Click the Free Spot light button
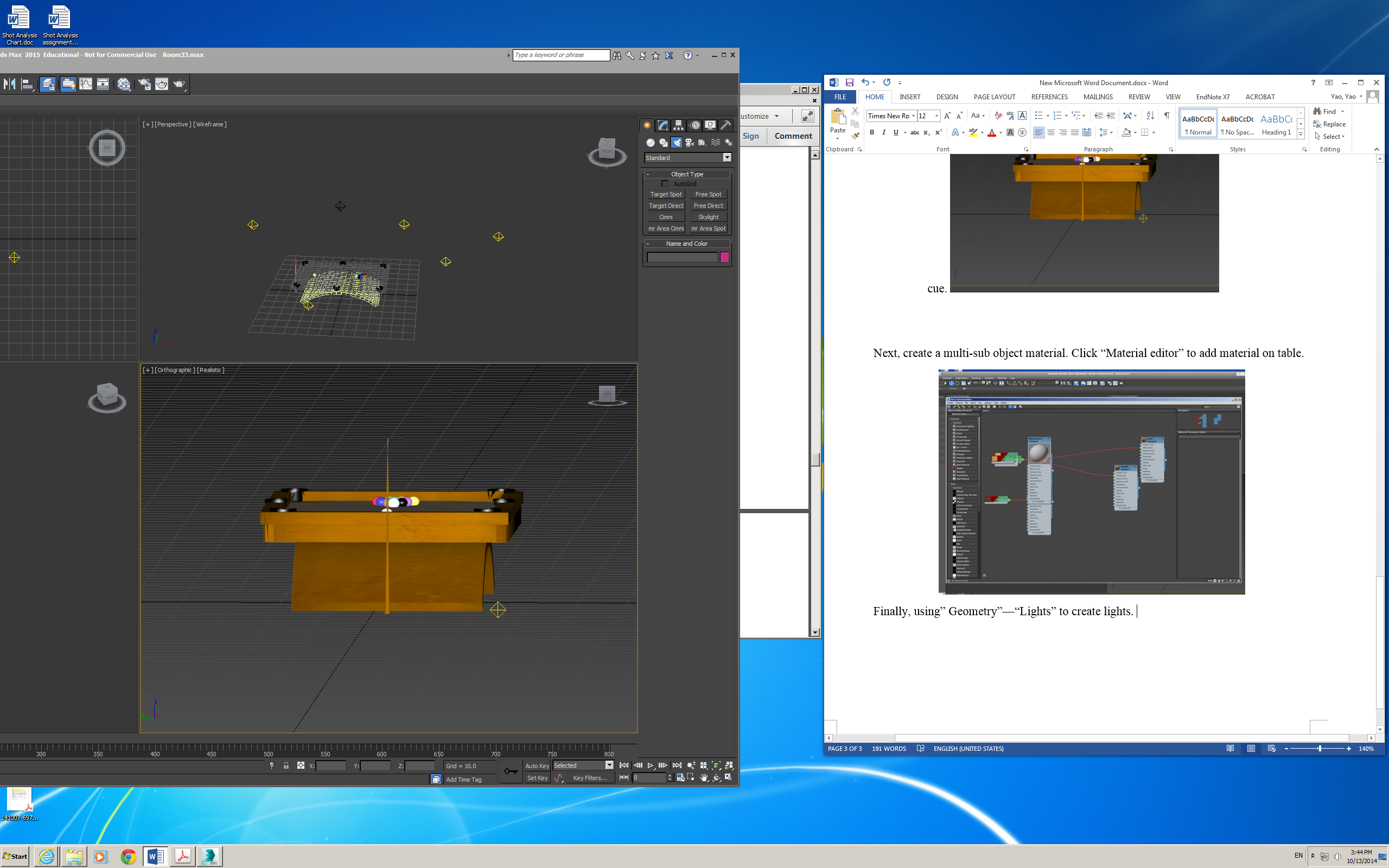This screenshot has width=1389, height=868. pos(708,195)
